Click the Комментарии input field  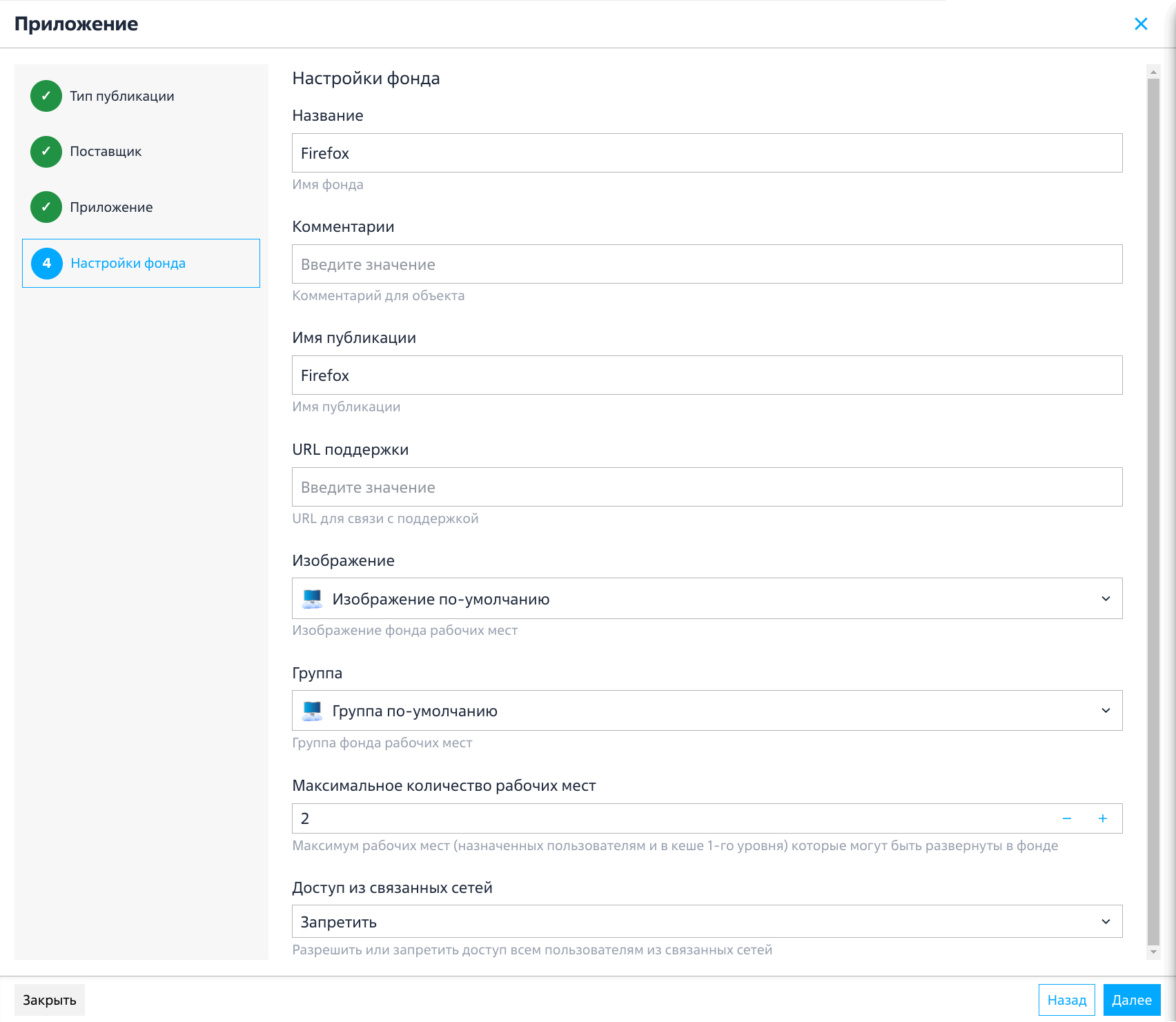[x=707, y=264]
